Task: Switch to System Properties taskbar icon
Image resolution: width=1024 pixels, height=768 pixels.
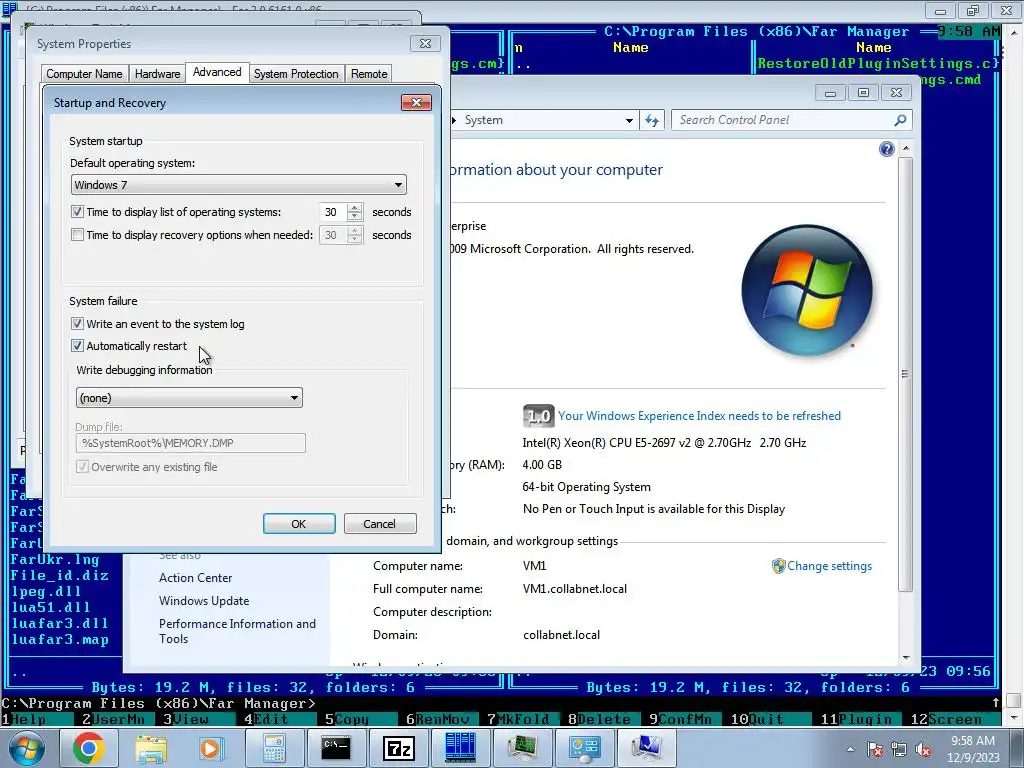Action: pyautogui.click(x=645, y=748)
